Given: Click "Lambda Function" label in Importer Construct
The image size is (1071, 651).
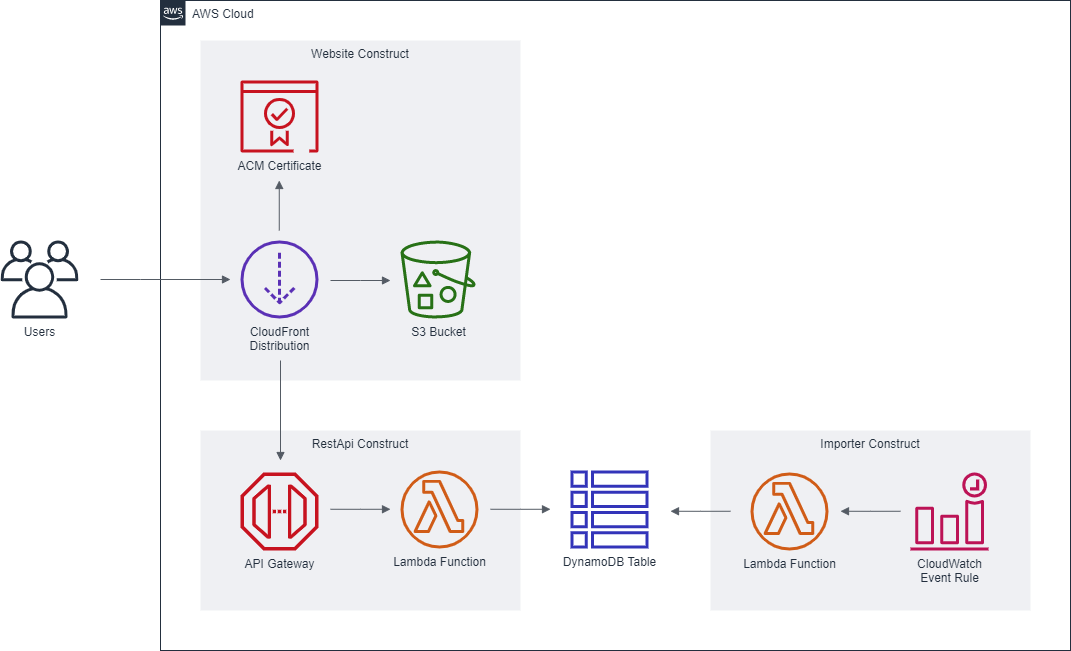Looking at the screenshot, I should click(790, 564).
